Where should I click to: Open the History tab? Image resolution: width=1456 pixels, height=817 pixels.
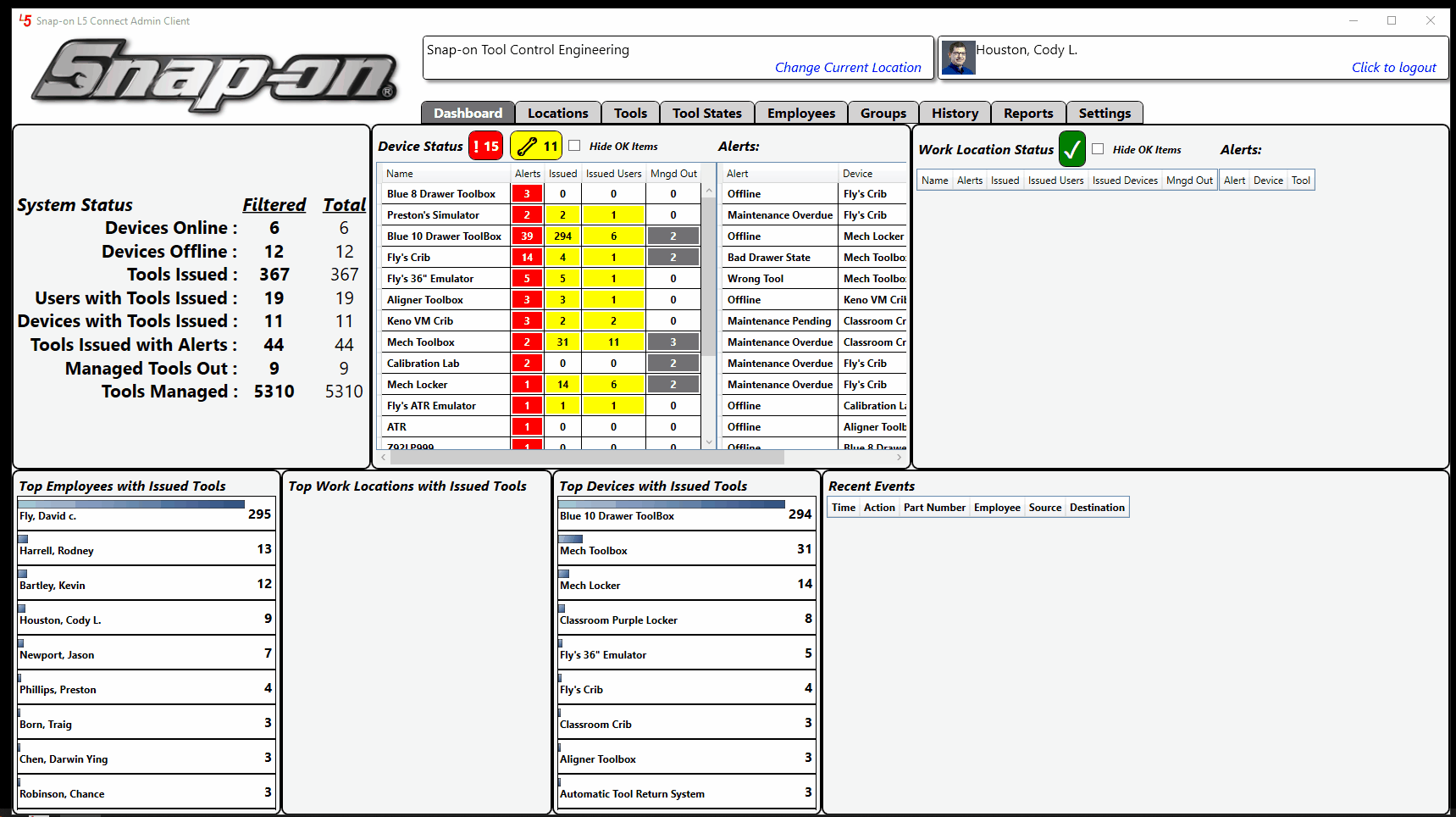[955, 113]
